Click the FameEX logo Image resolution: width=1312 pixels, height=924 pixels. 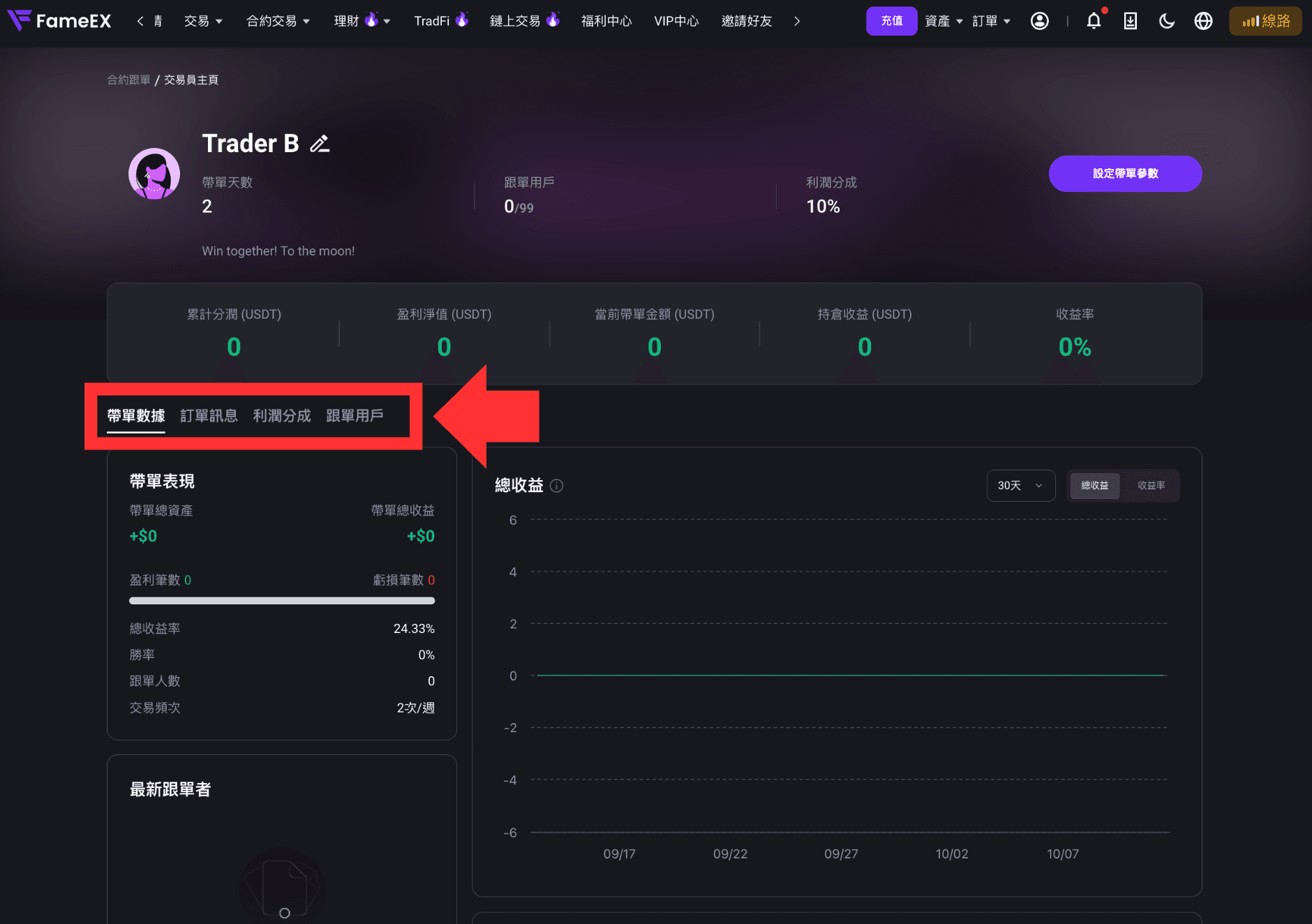coord(59,21)
